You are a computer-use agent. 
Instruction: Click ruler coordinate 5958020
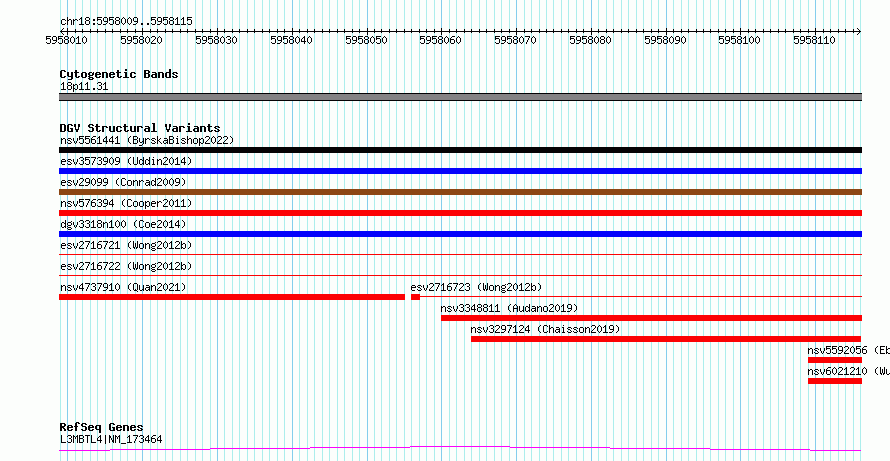coord(142,40)
